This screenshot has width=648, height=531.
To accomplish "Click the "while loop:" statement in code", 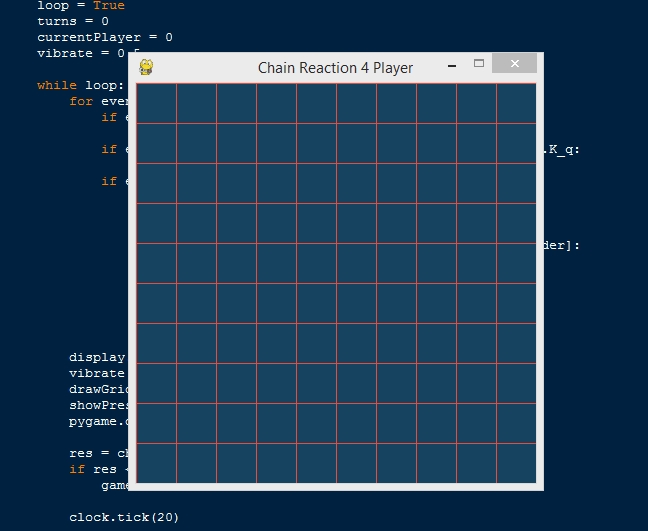I will [80, 85].
